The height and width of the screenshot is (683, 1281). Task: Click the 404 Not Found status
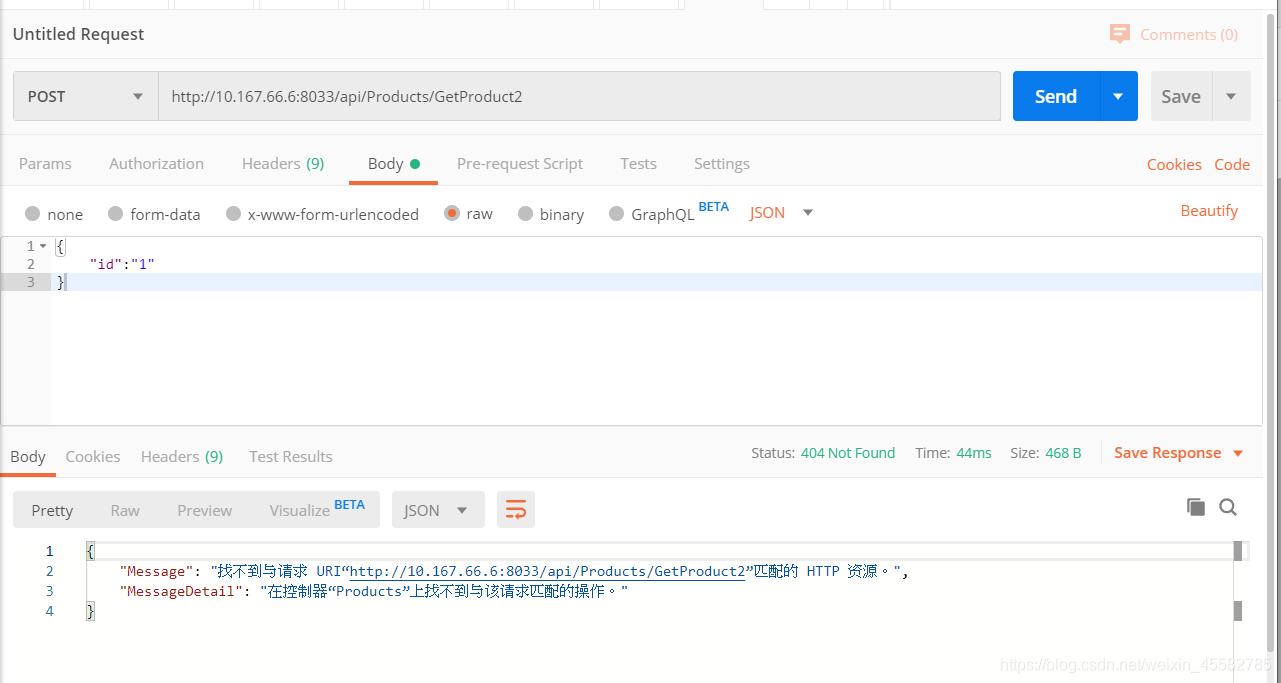point(848,453)
